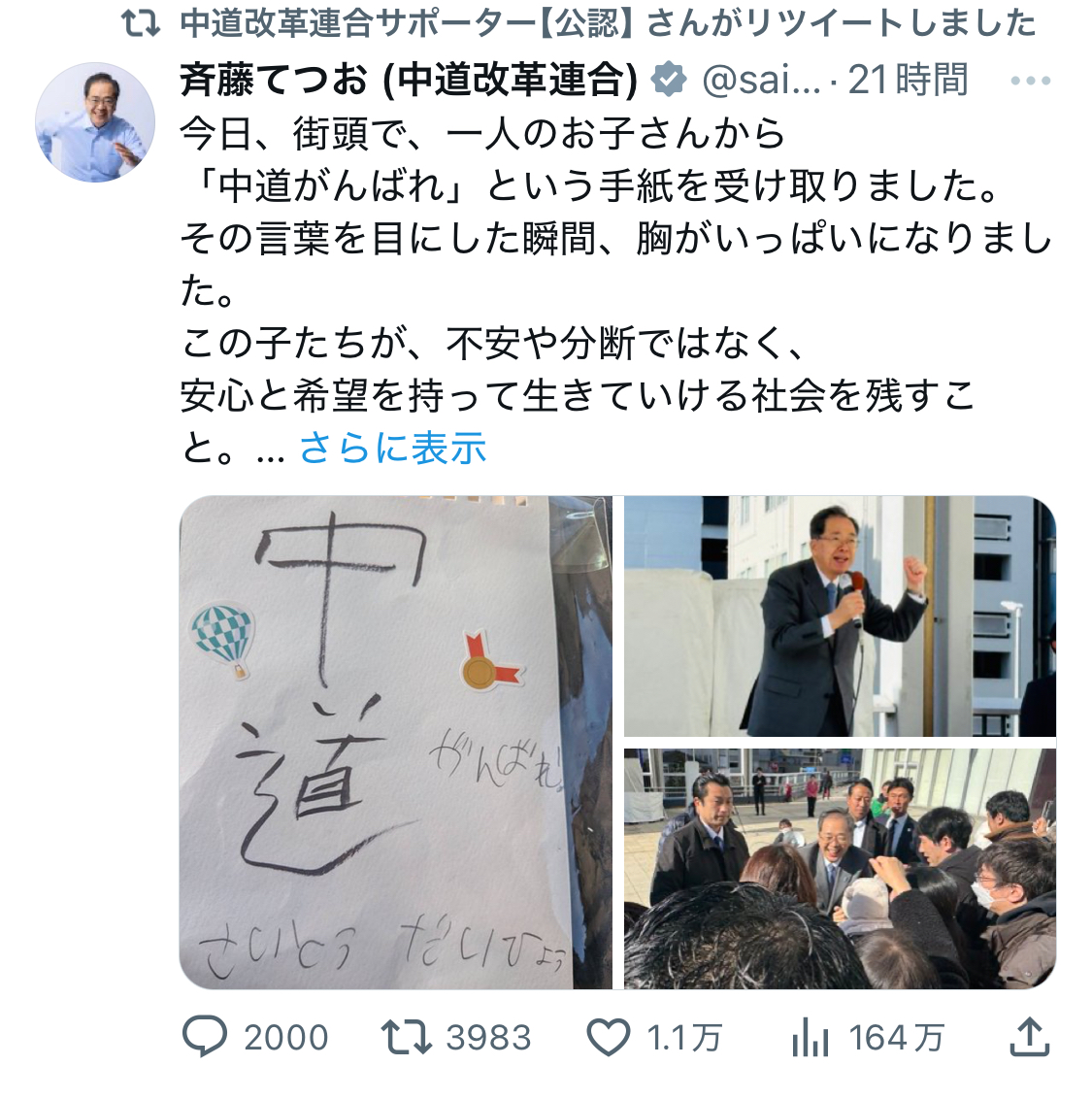The height and width of the screenshot is (1099, 1092).
Task: Tap the retweet indicator icon above the tweet
Action: click(141, 24)
